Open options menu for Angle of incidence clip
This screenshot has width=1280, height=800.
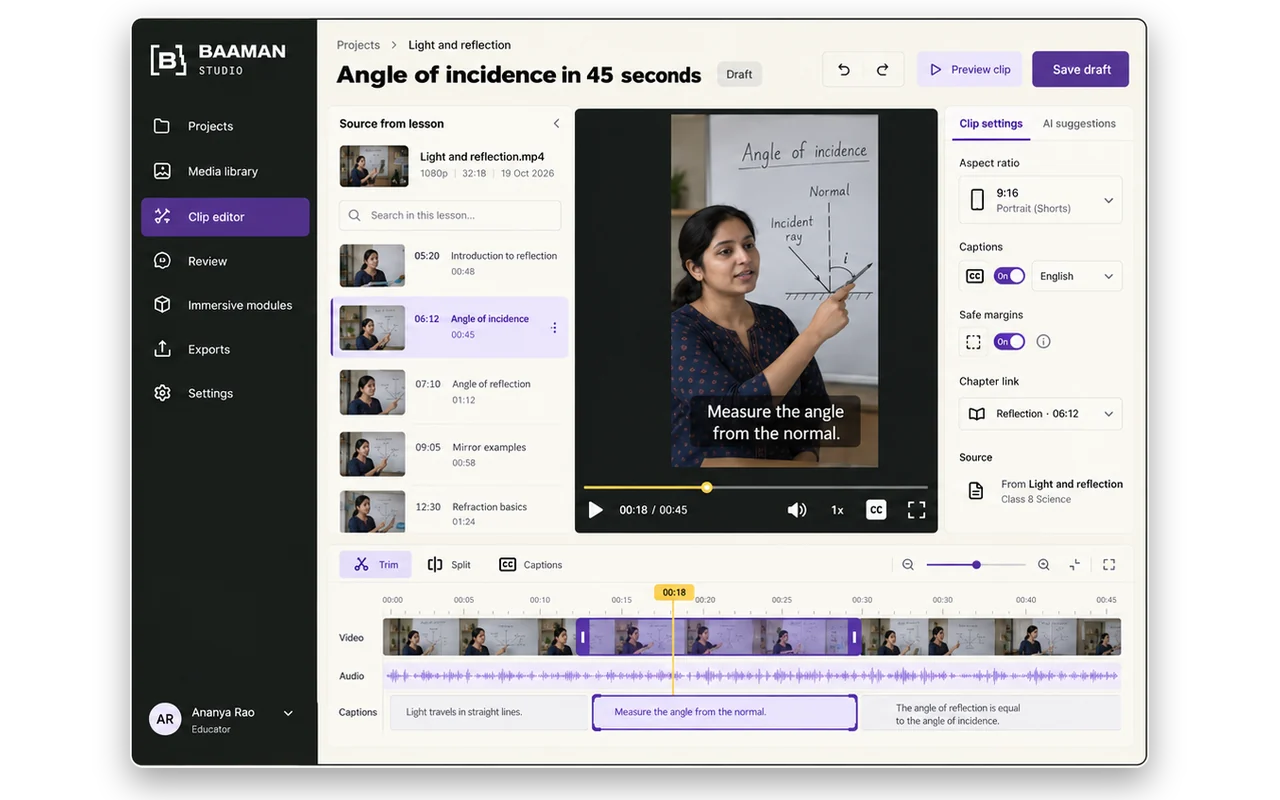click(554, 328)
